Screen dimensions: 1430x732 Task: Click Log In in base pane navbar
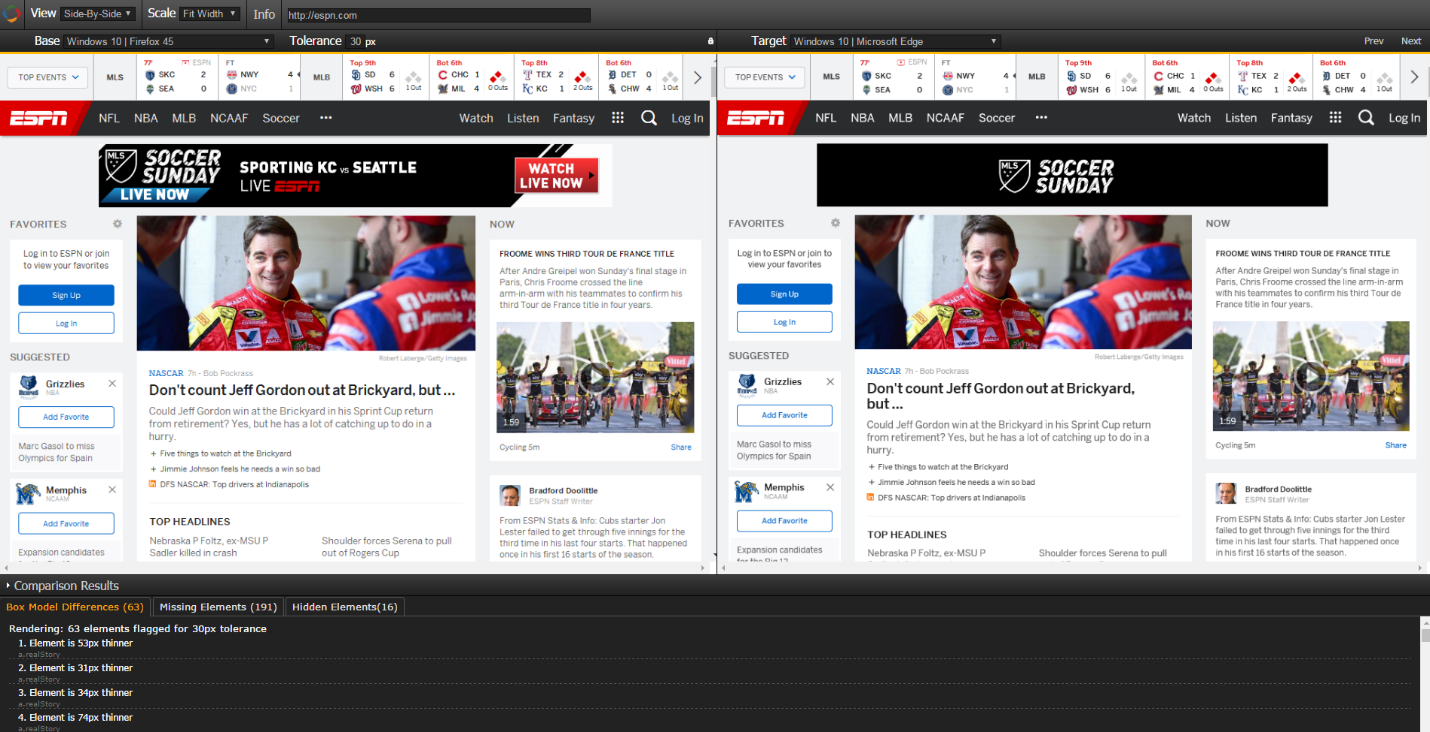[687, 118]
